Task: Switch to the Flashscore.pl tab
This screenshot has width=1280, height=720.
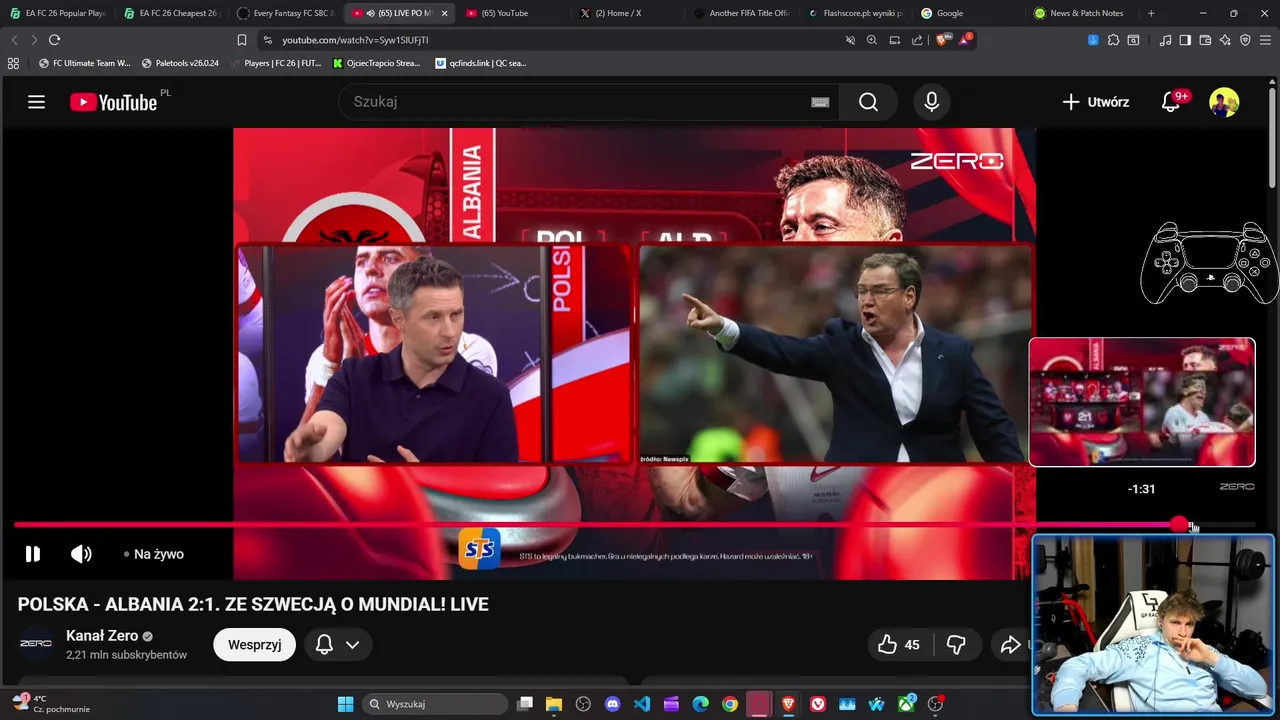Action: pyautogui.click(x=856, y=13)
